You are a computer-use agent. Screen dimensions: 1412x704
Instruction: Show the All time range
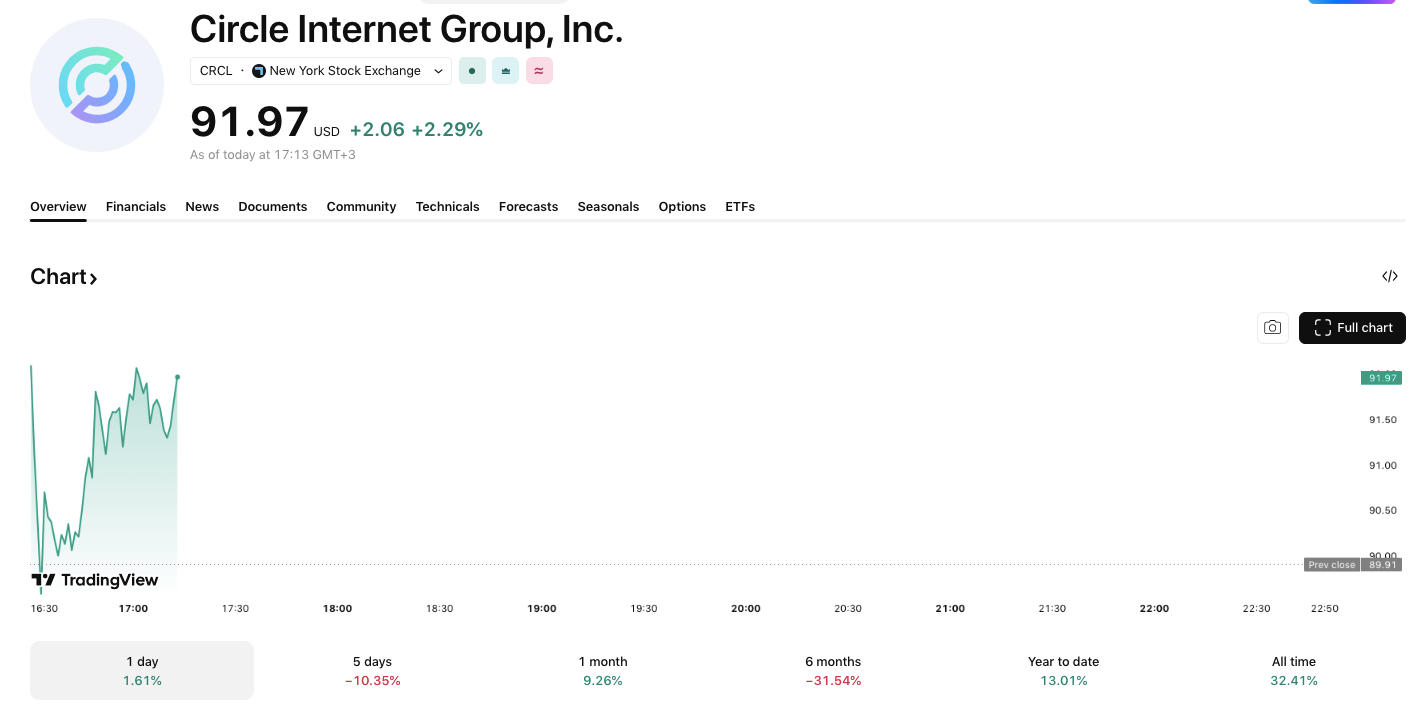(x=1293, y=670)
